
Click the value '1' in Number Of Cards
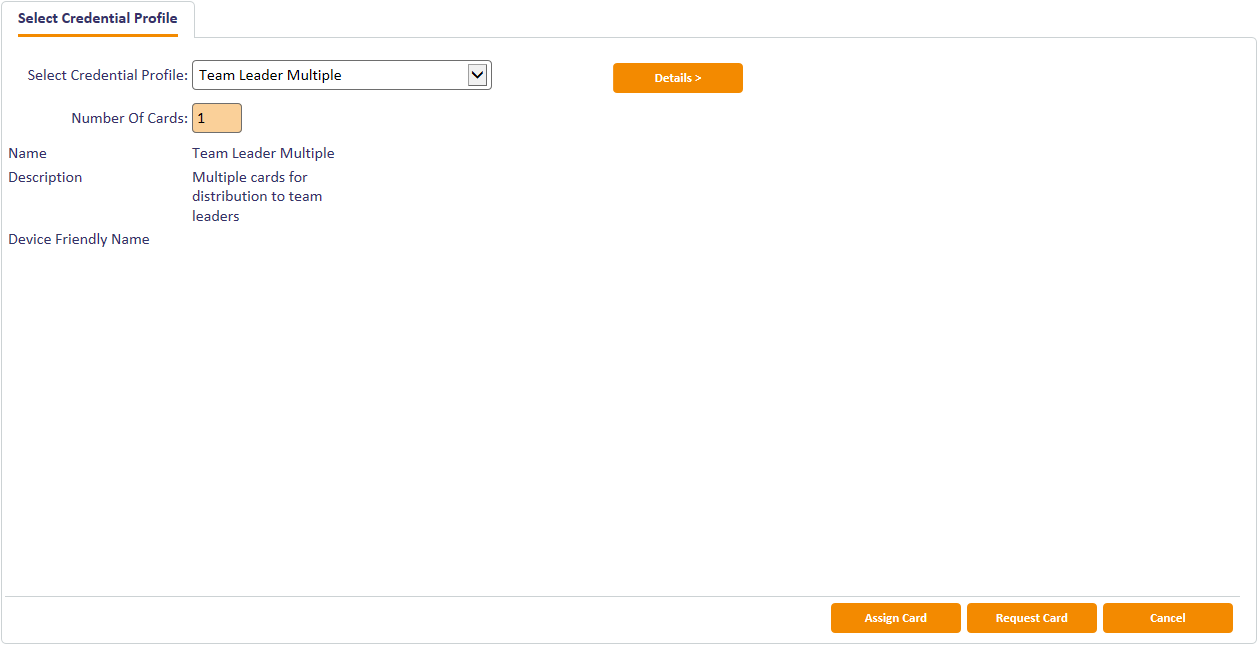pos(201,118)
